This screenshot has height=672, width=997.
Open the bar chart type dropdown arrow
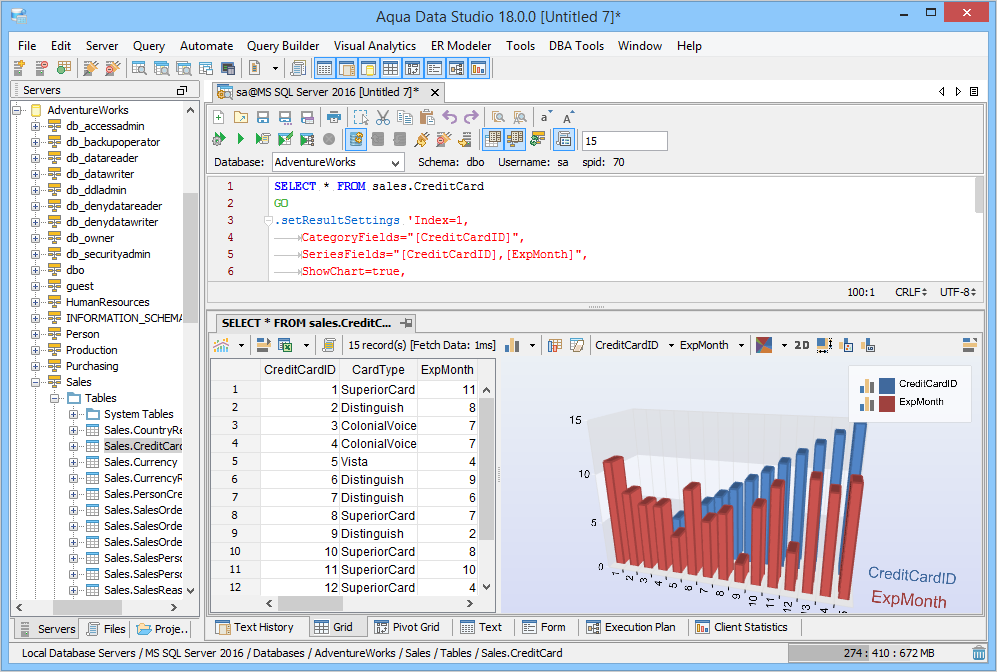click(532, 345)
